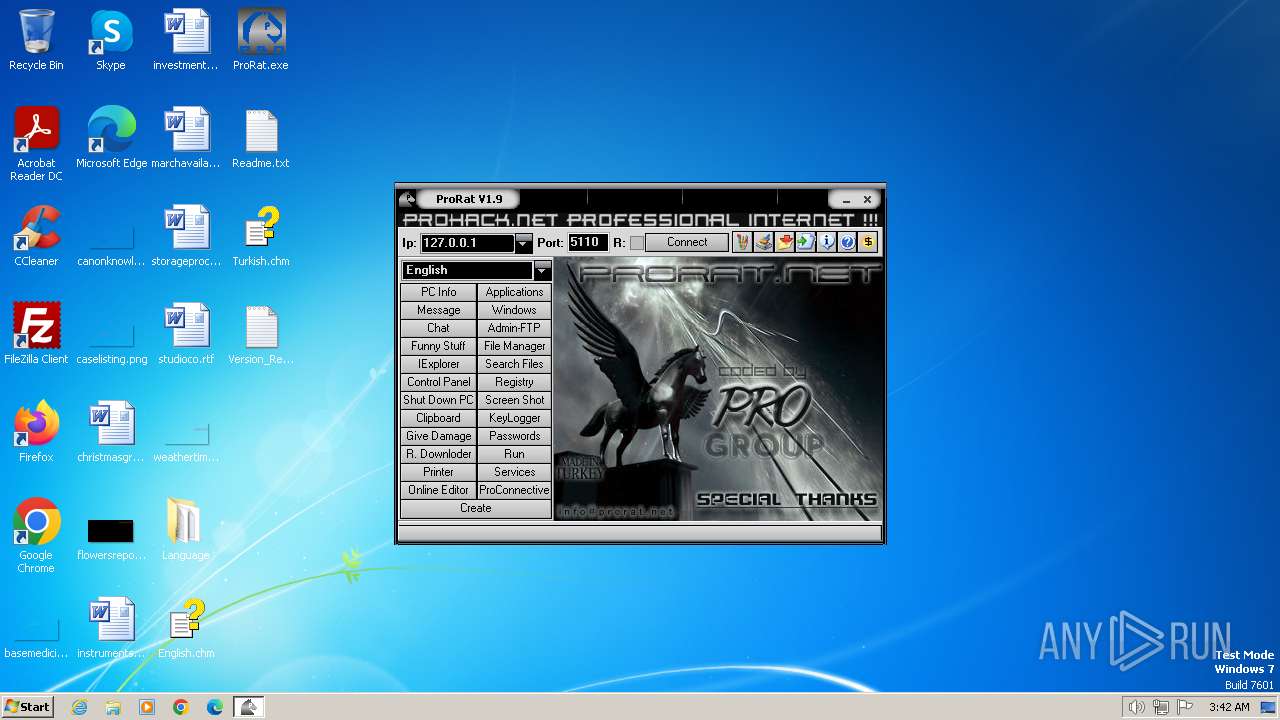Expand the English language dropdown arrow
Screen dimensions: 1280x720
(542, 270)
